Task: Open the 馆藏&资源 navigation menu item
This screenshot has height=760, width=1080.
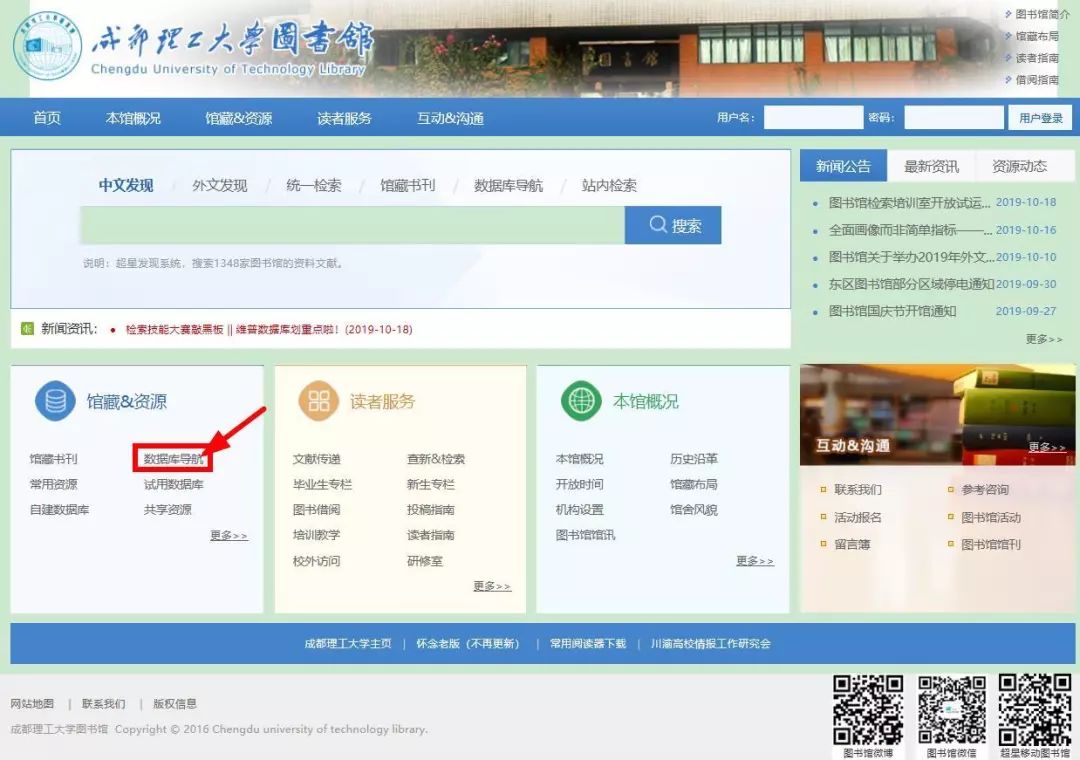Action: [239, 118]
